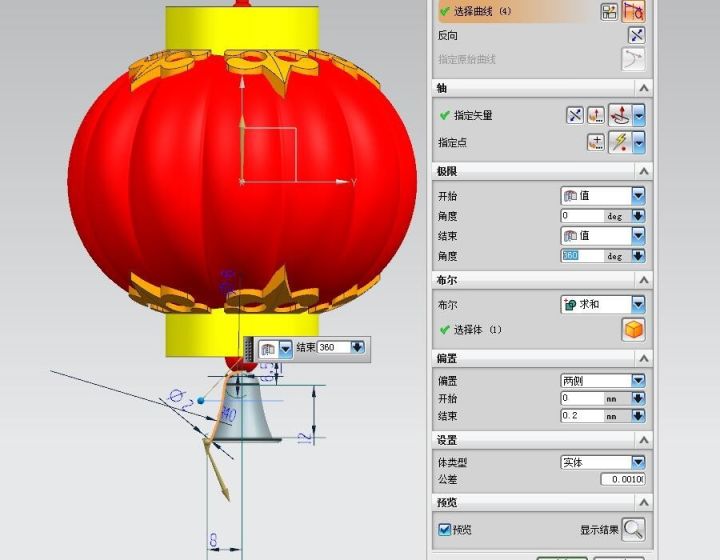Open the 布尔 求和 dropdown
Screen dimensions: 720x560
[x=603, y=304]
